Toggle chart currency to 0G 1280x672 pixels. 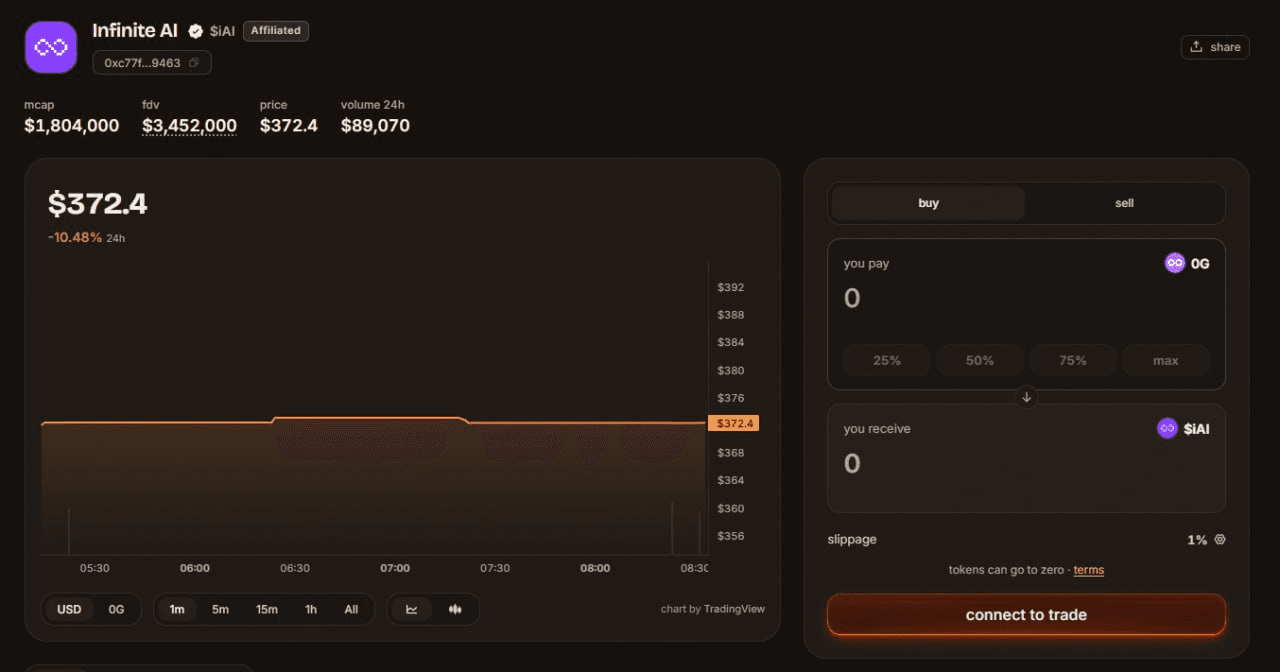116,609
